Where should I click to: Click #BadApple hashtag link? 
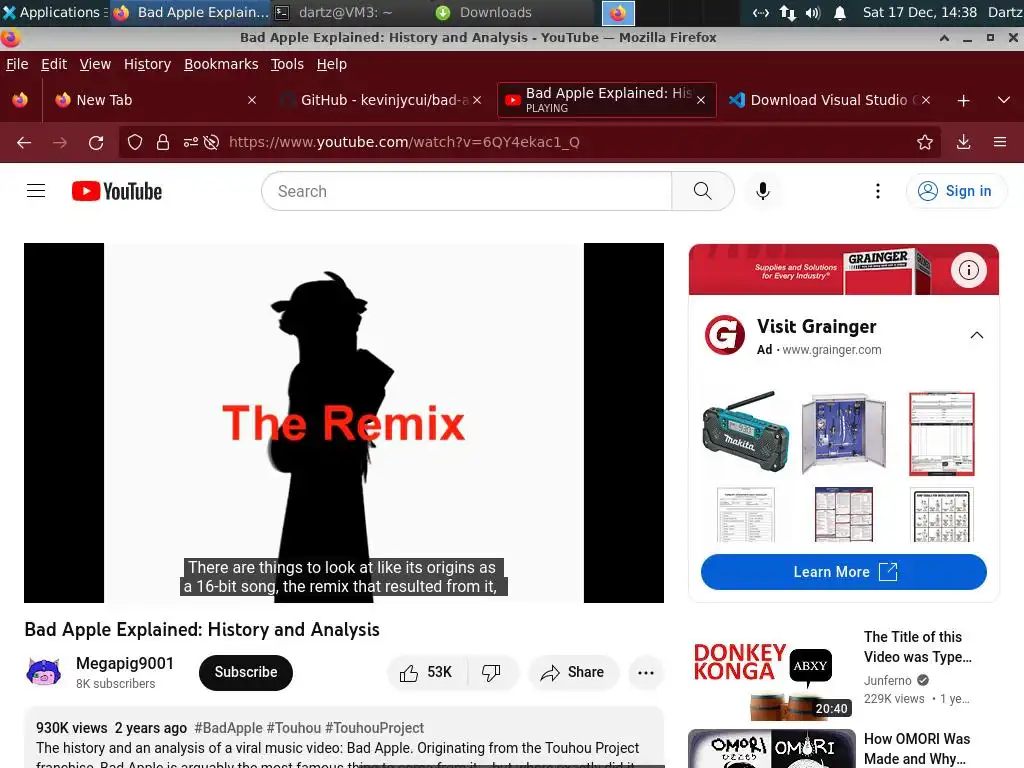point(228,728)
